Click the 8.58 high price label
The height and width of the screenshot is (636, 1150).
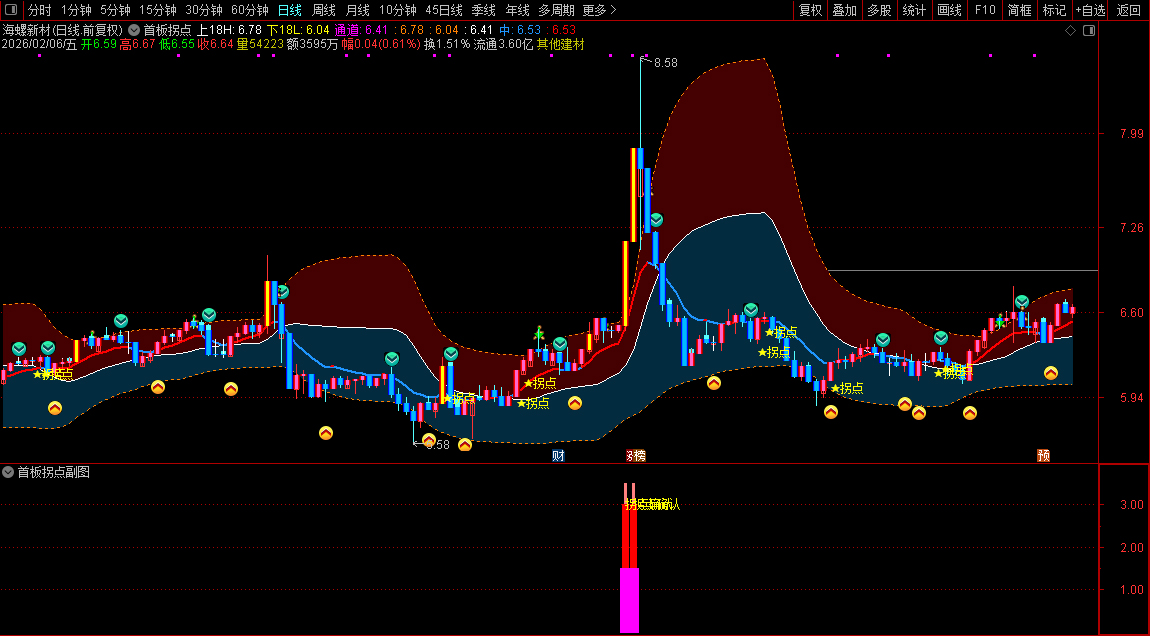pos(665,63)
